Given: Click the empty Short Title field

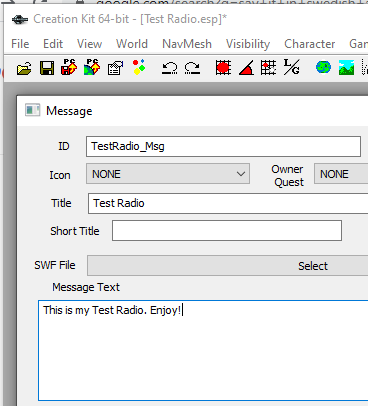Looking at the screenshot, I should click(x=227, y=231).
